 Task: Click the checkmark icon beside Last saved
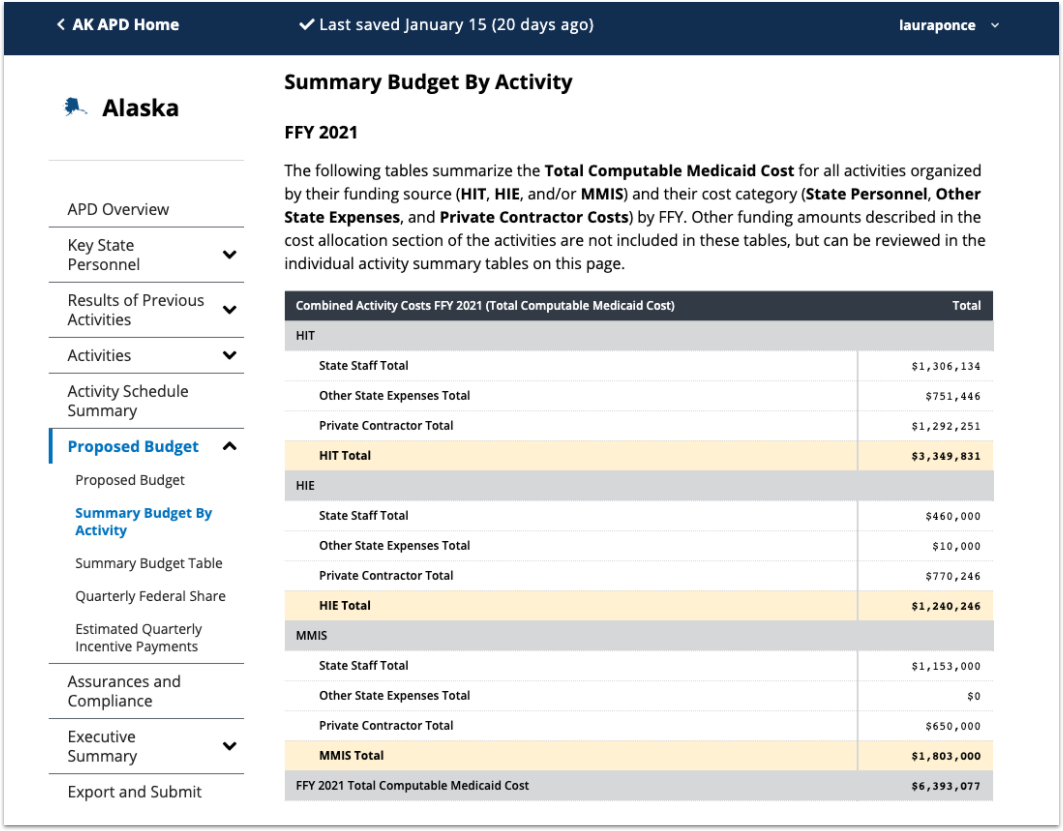pos(306,25)
